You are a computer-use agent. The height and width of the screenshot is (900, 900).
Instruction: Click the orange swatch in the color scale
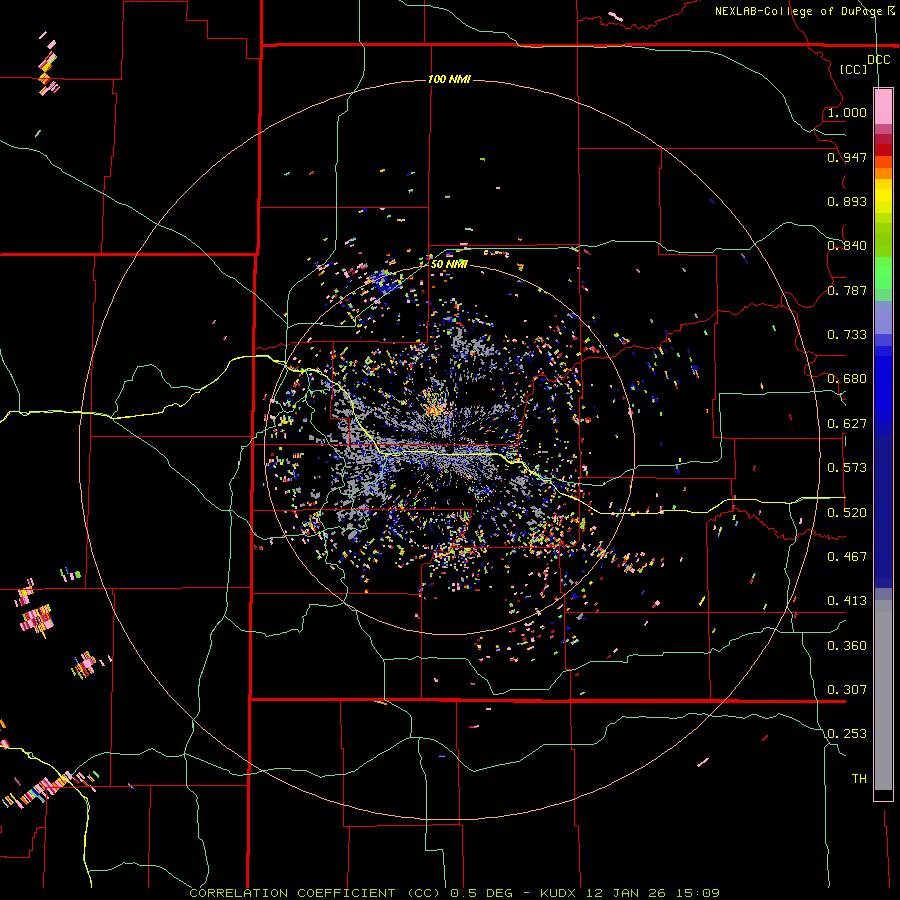tap(883, 173)
